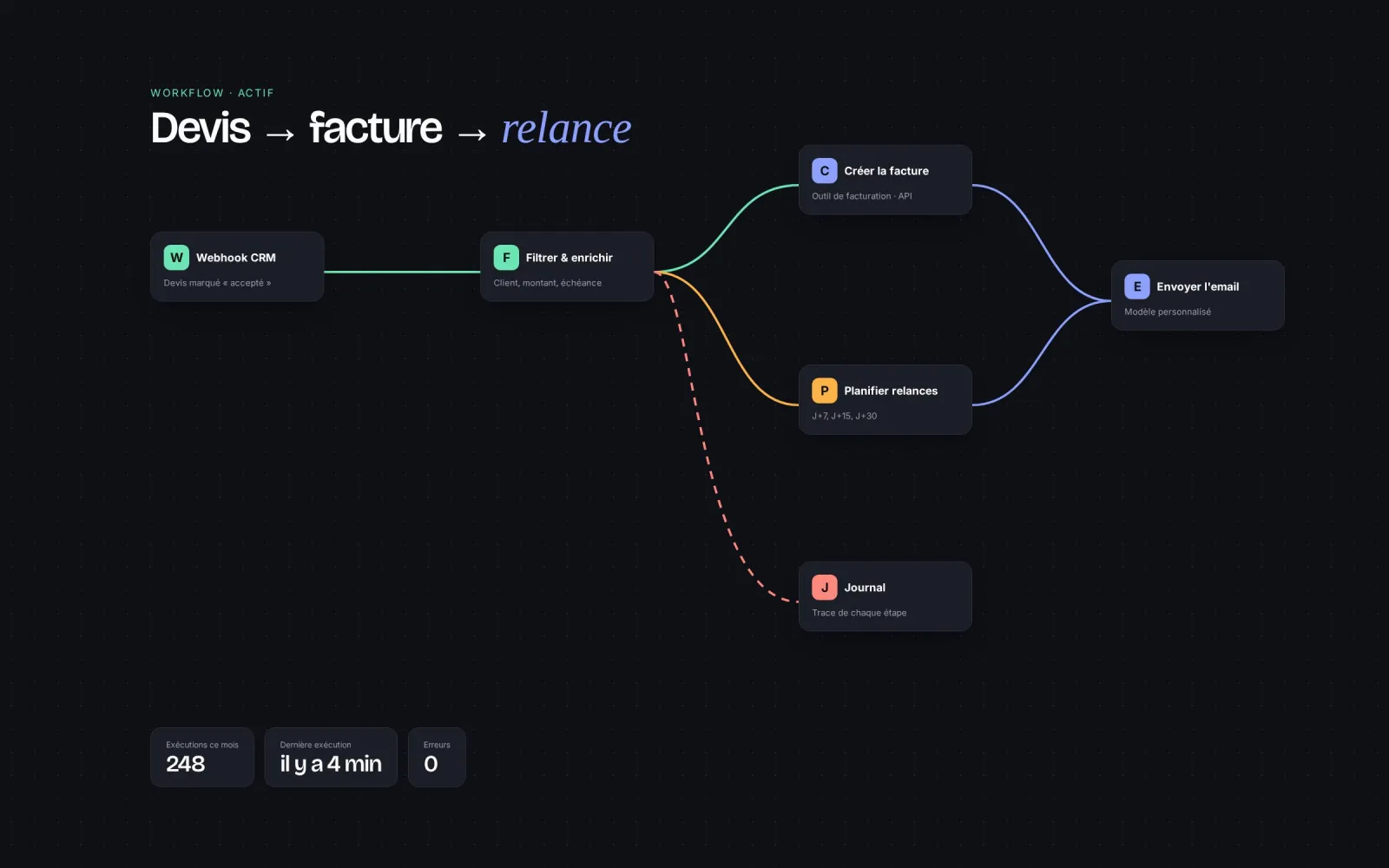Select the Créer la facture node title
This screenshot has height=868, width=1389.
pos(886,171)
